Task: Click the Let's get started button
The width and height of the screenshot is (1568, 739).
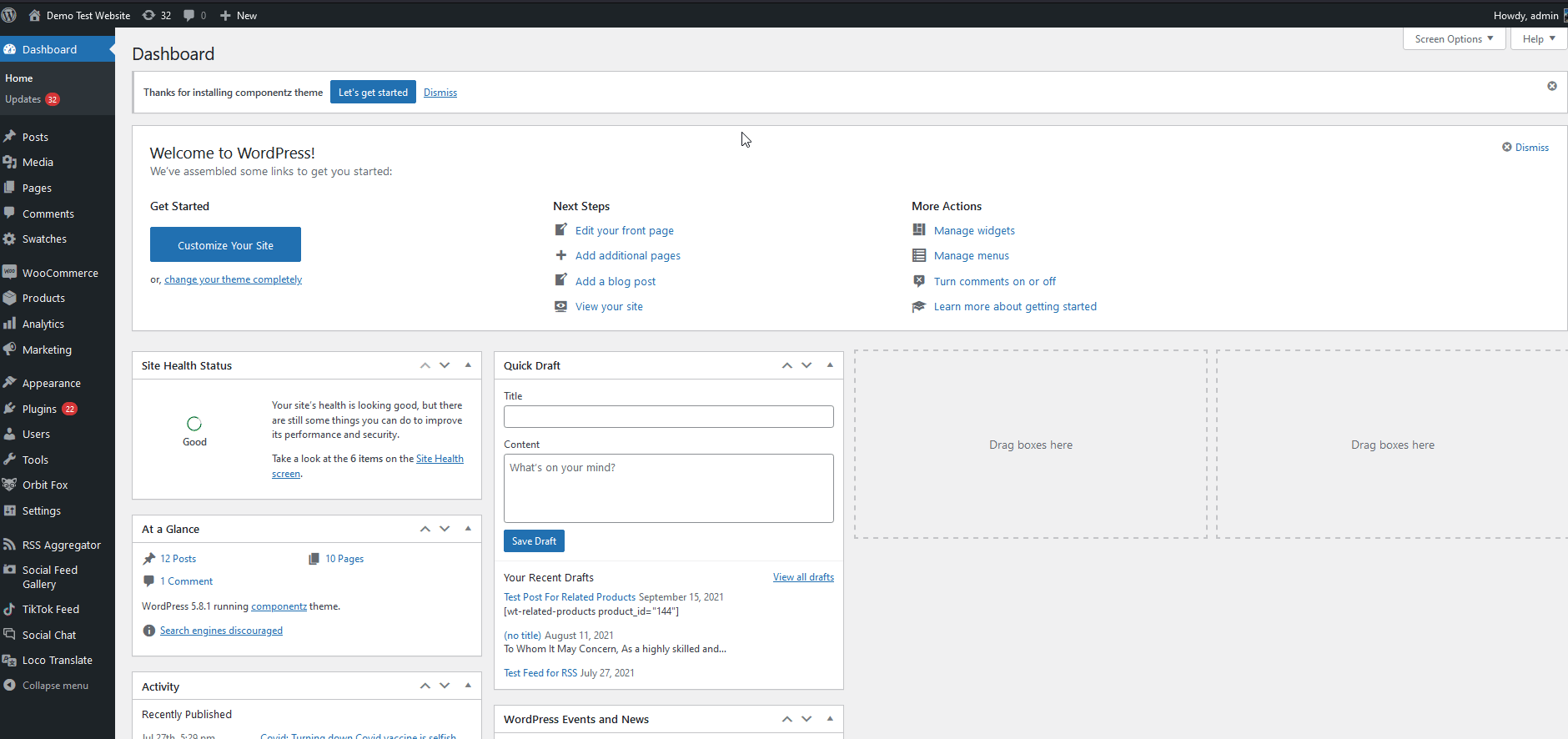Action: (x=373, y=92)
